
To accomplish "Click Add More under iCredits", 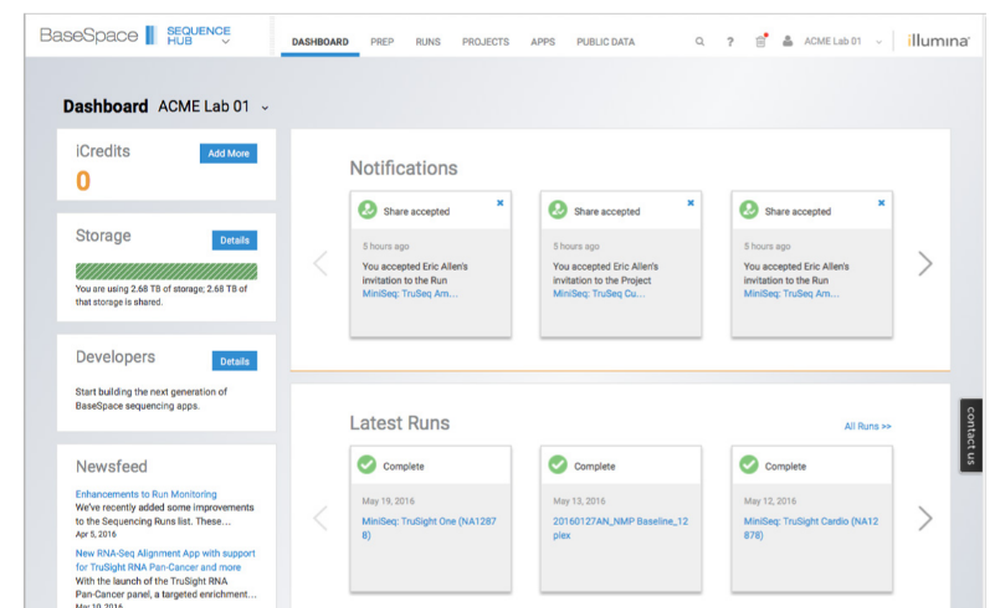I will pyautogui.click(x=229, y=153).
